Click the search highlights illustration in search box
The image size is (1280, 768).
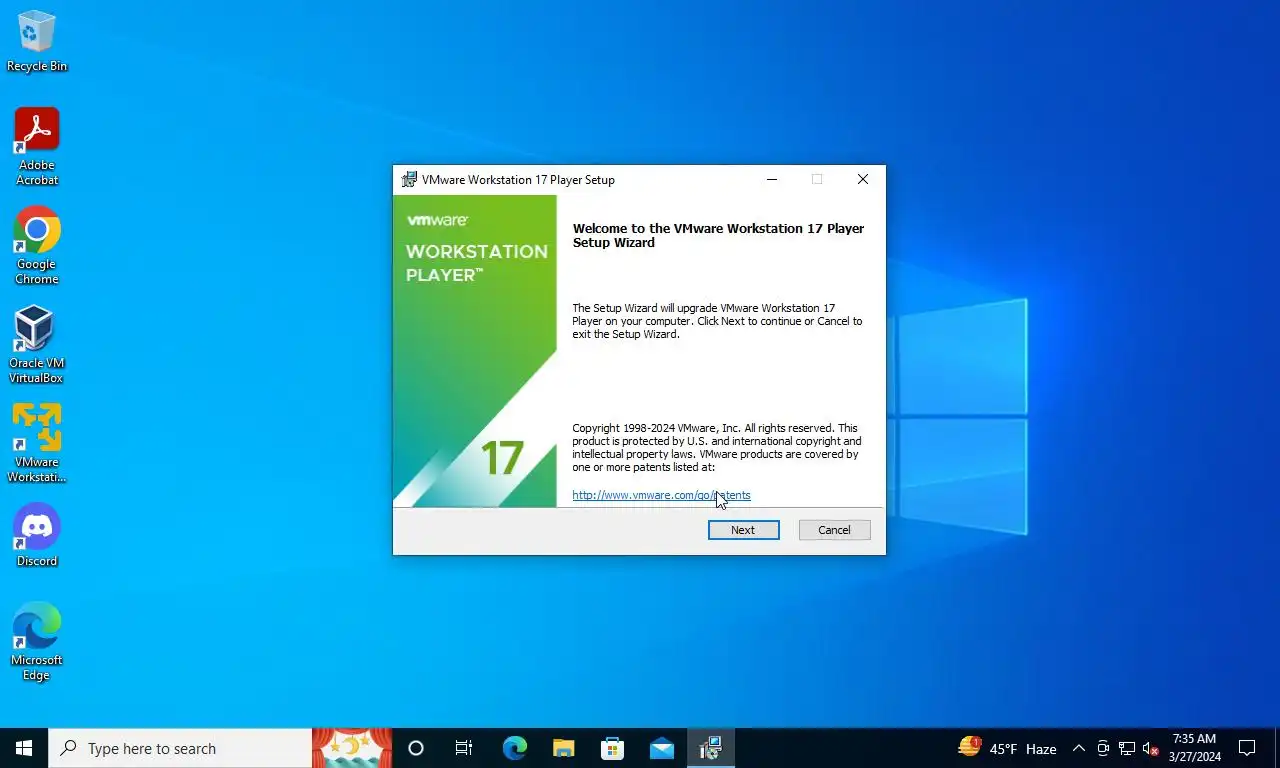tap(352, 748)
